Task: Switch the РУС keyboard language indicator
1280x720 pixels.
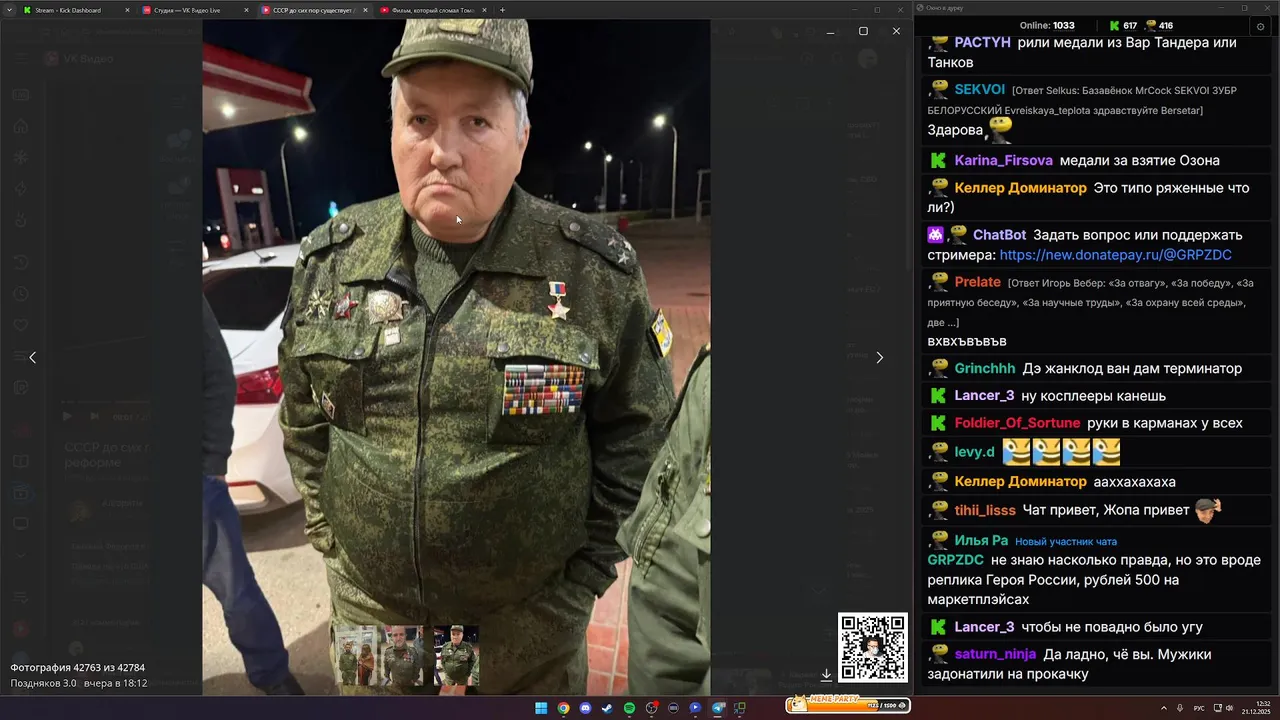Action: 1199,708
